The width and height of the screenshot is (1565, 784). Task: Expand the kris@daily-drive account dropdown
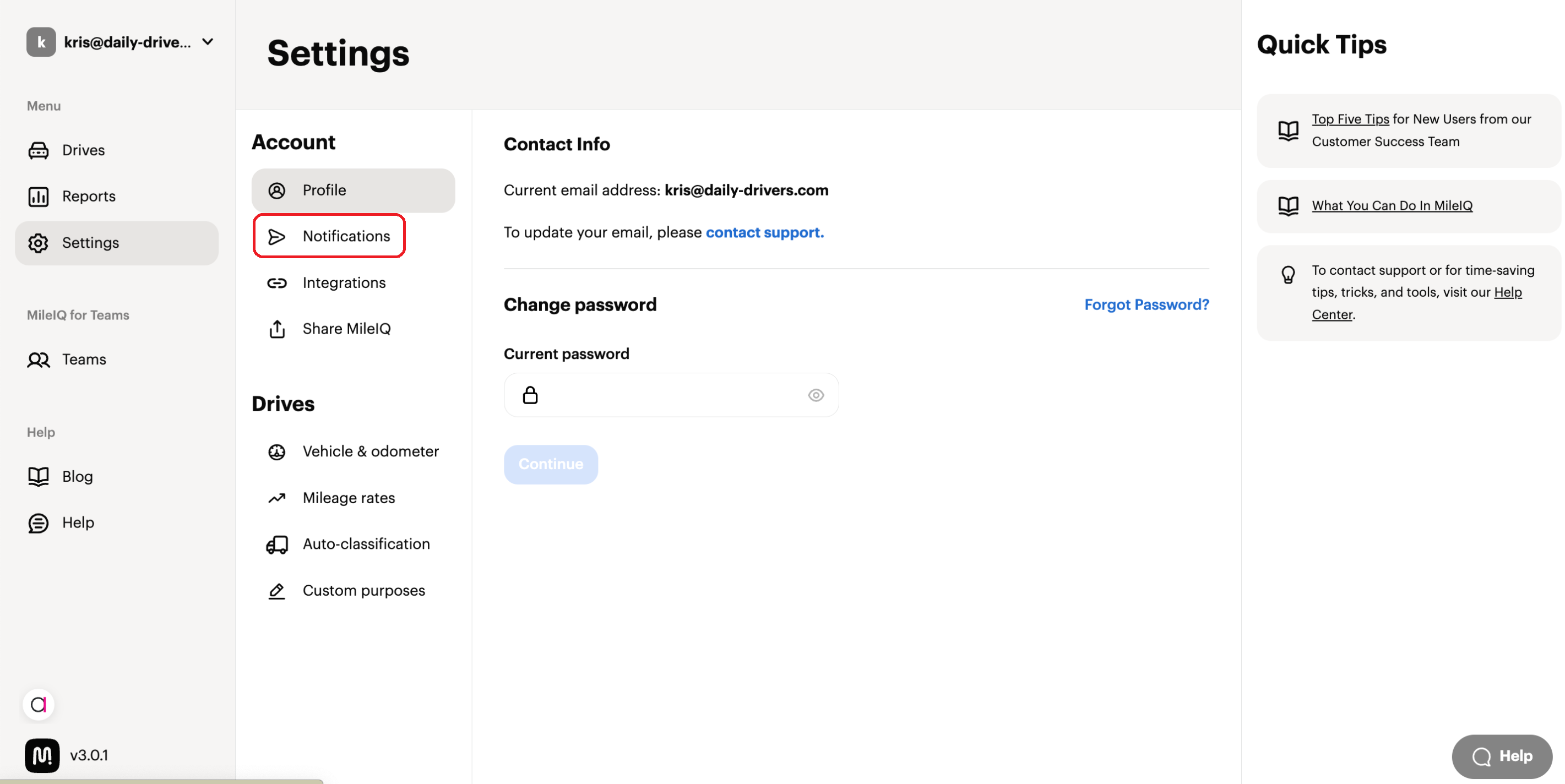pos(120,42)
